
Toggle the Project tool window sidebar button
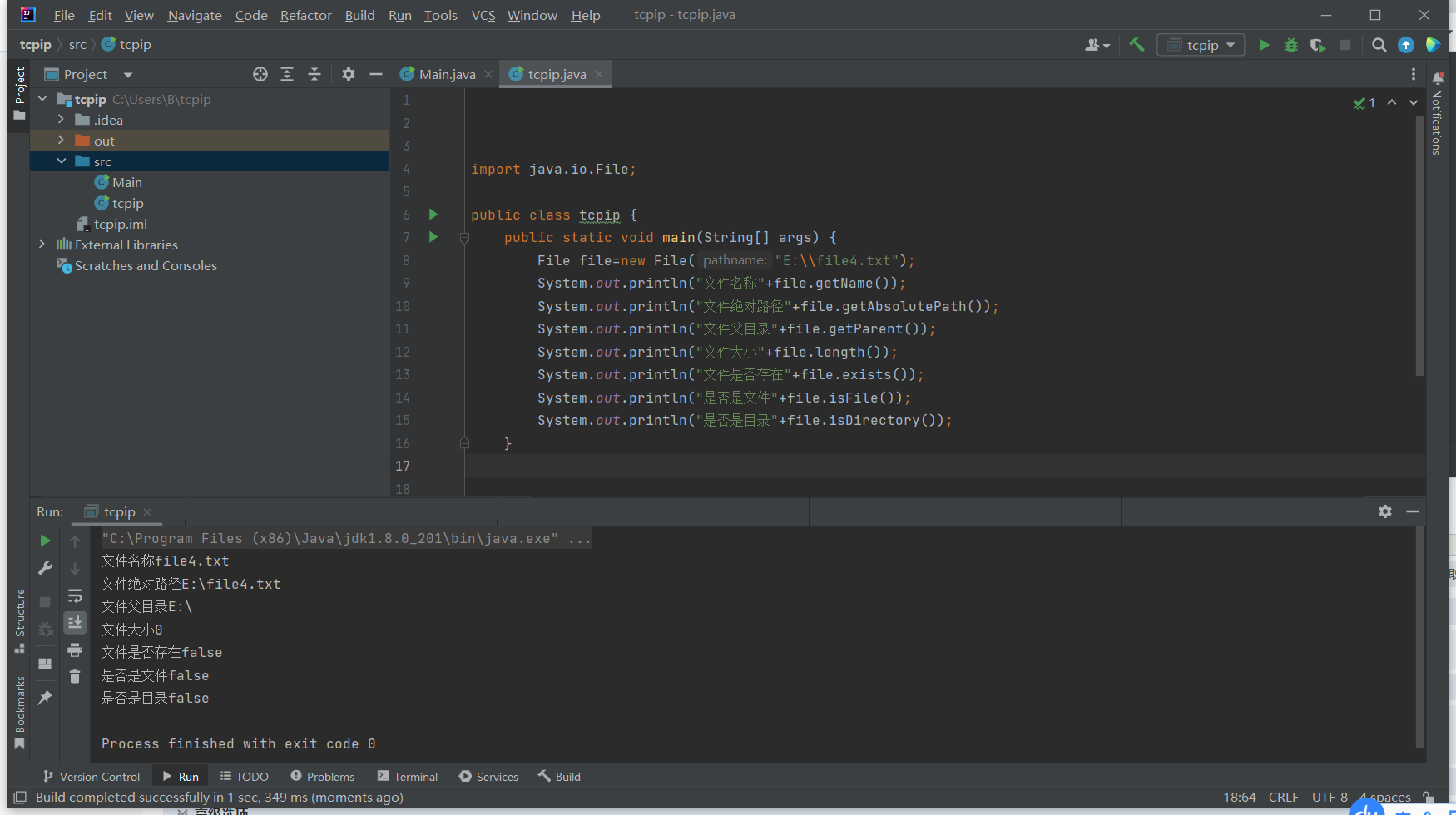click(x=20, y=93)
